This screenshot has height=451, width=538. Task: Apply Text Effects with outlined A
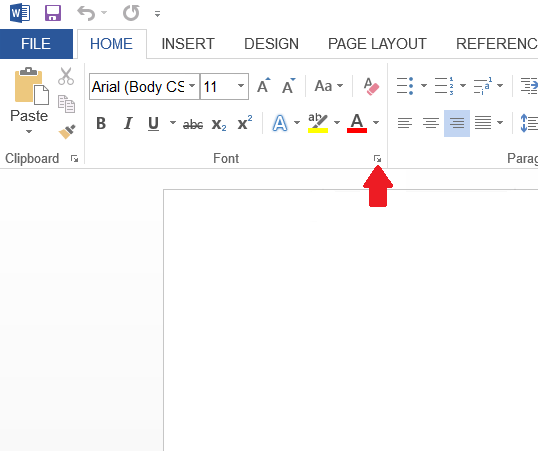coord(280,123)
